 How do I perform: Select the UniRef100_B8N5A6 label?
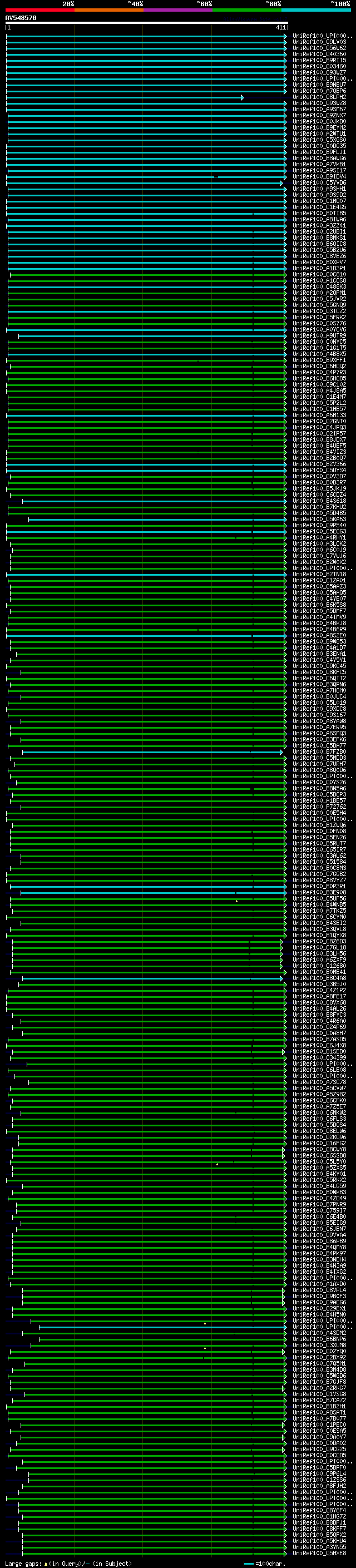coord(319,789)
